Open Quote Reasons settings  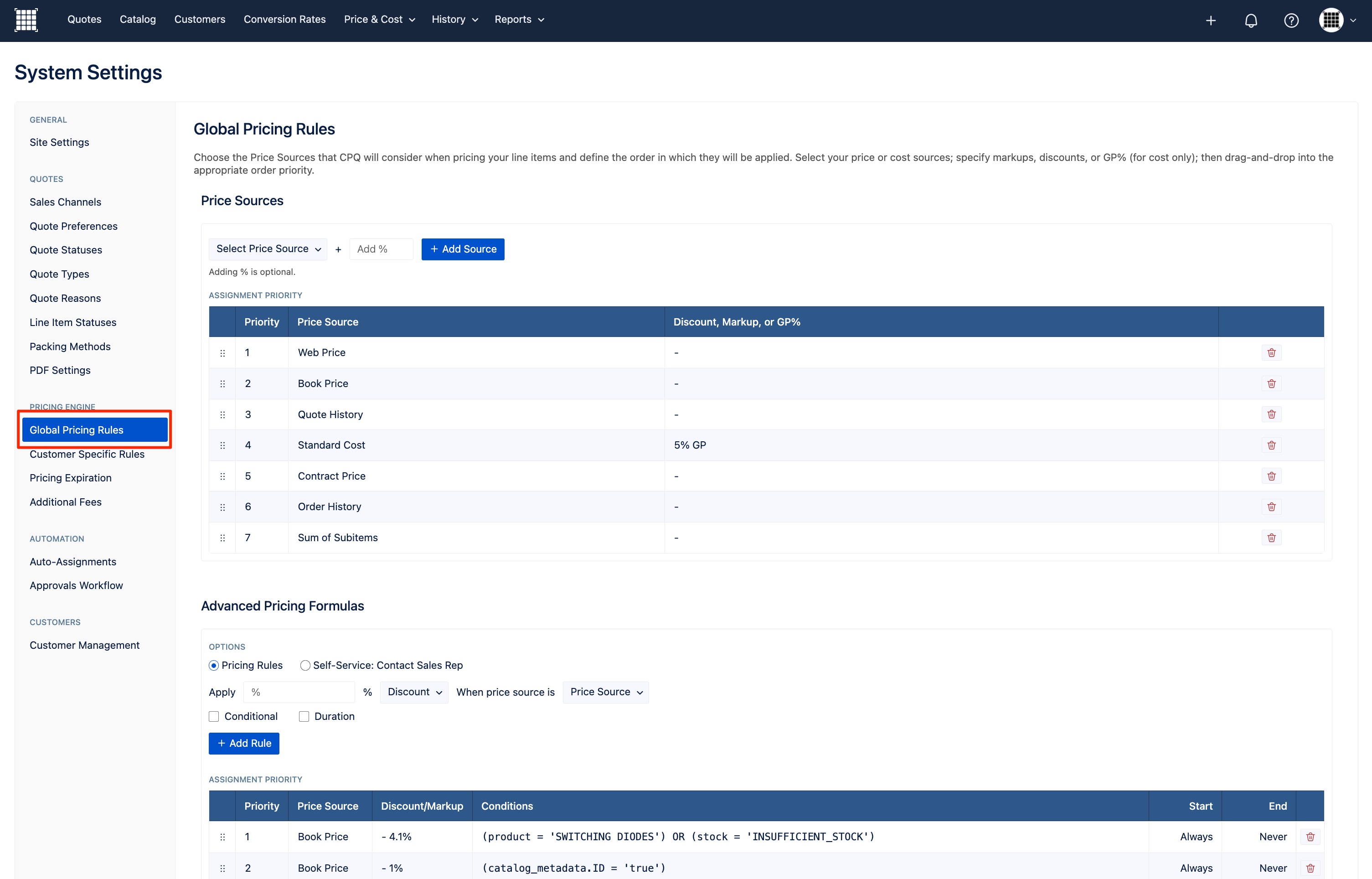65,298
